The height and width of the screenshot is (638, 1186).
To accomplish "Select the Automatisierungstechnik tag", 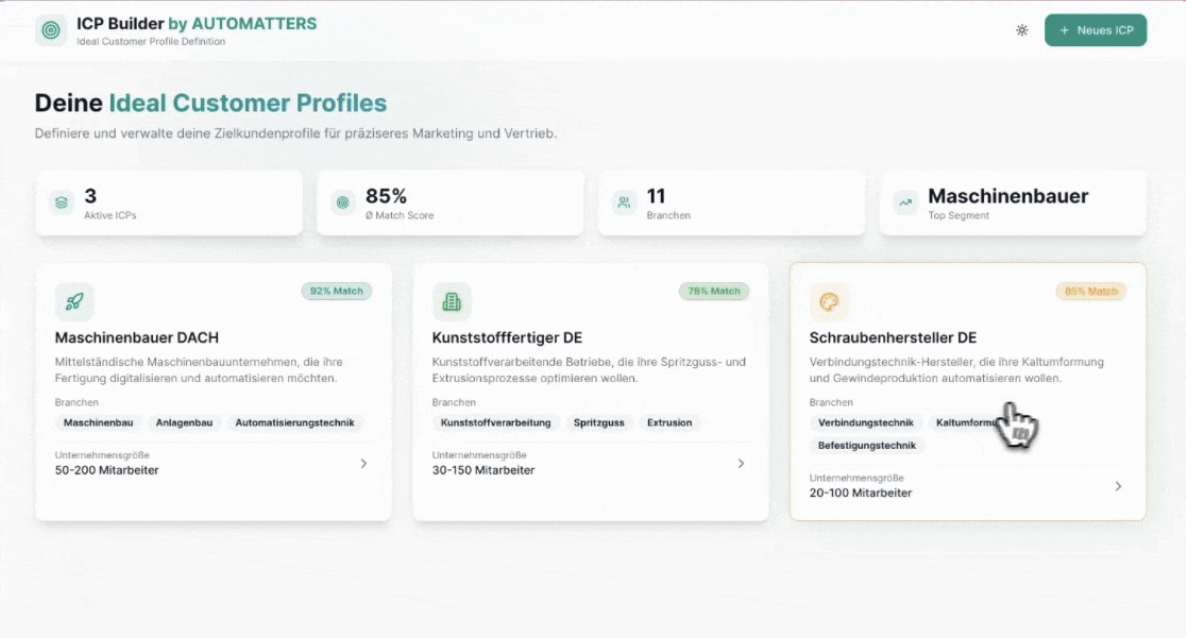I will pyautogui.click(x=294, y=423).
